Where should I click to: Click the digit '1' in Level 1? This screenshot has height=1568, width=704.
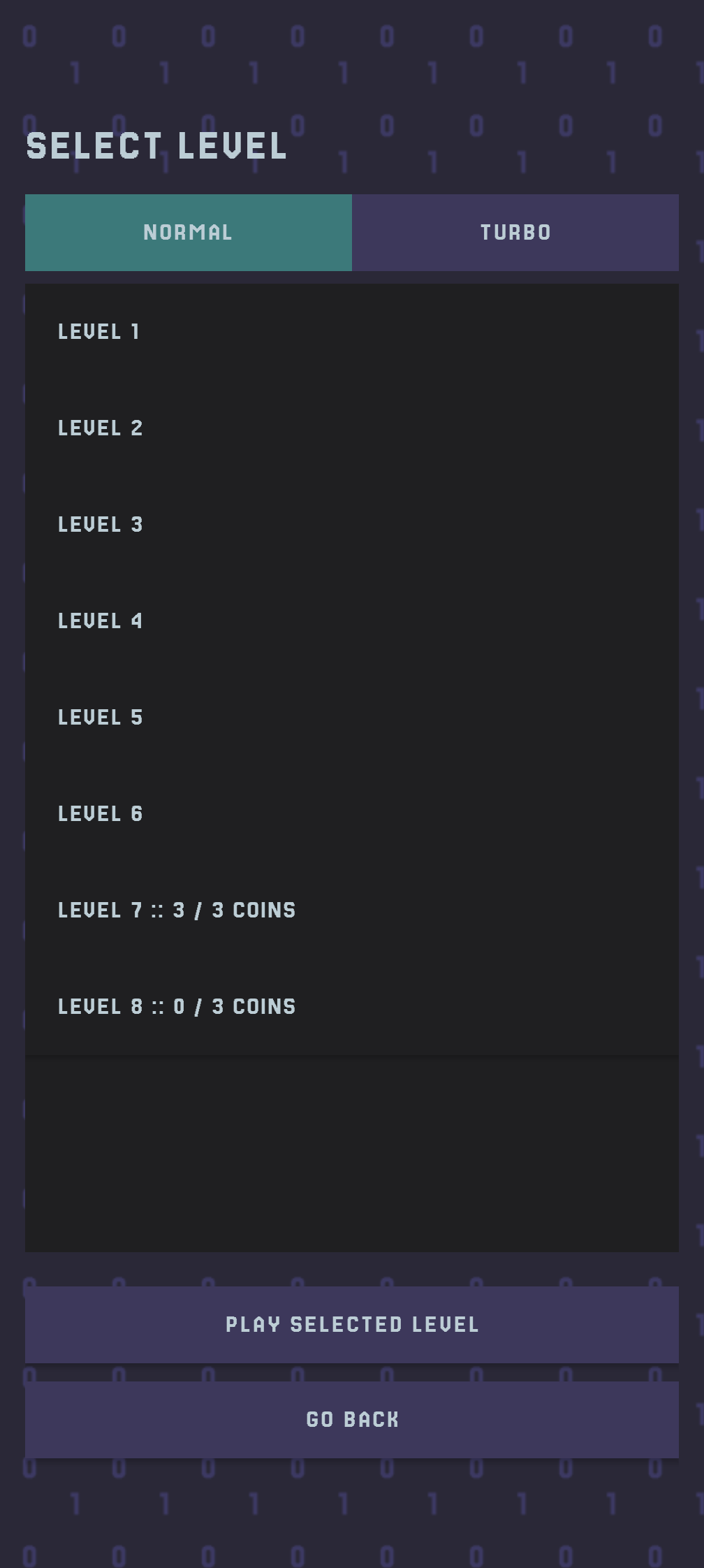pyautogui.click(x=135, y=332)
